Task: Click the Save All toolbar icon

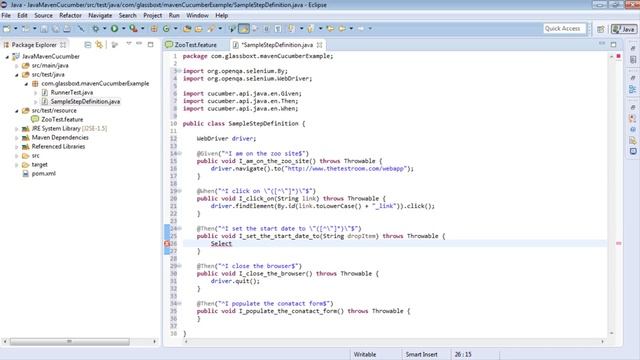Action: pos(56,29)
